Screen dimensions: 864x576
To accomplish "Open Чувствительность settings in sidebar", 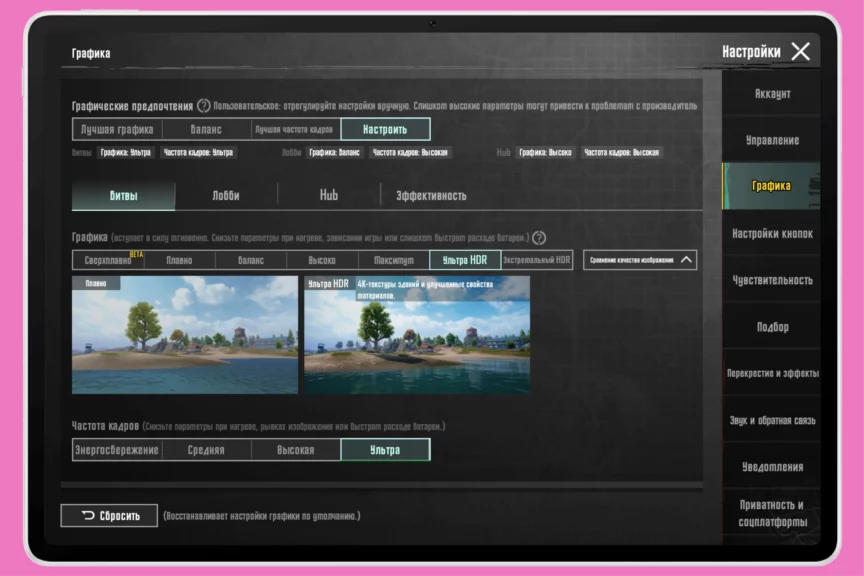I will 771,280.
